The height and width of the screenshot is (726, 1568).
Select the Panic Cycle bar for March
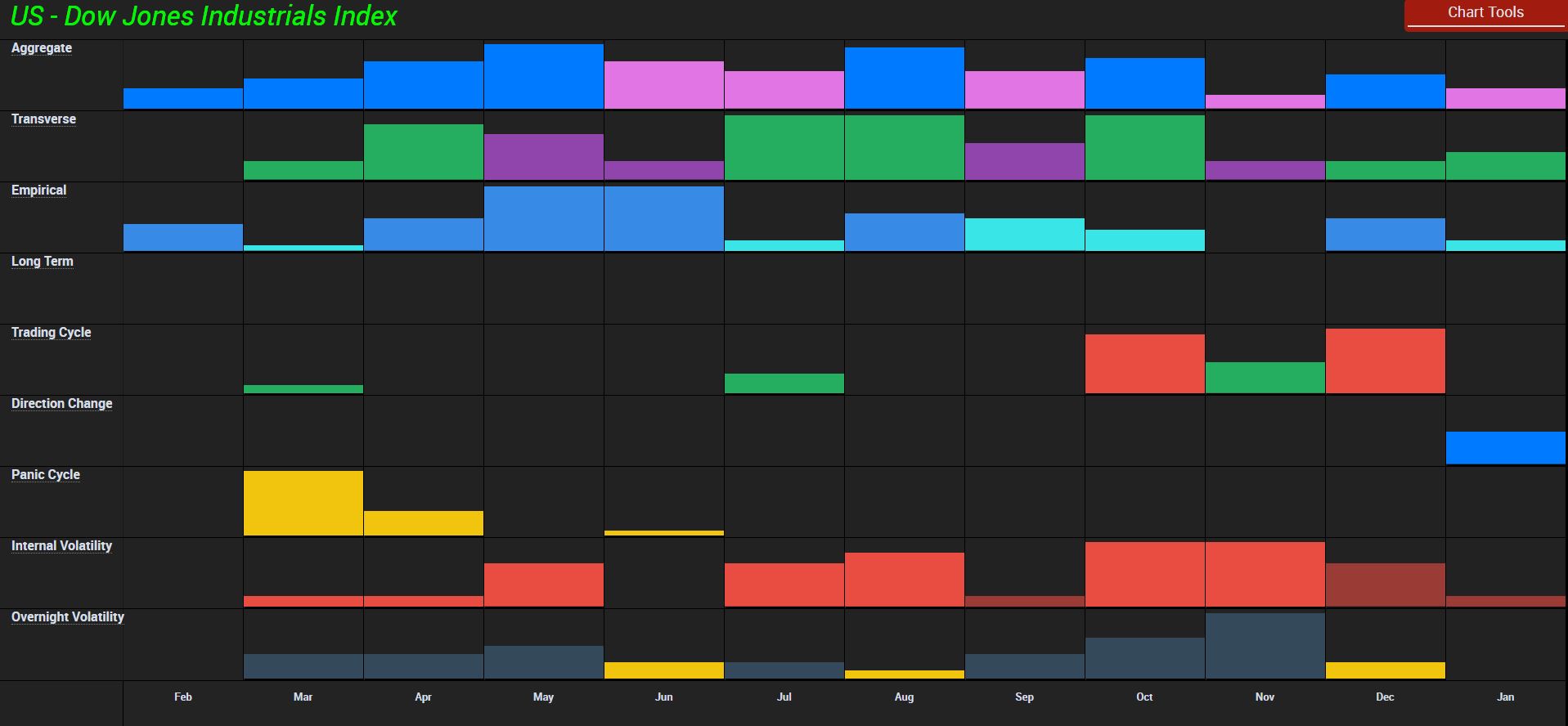pos(303,503)
